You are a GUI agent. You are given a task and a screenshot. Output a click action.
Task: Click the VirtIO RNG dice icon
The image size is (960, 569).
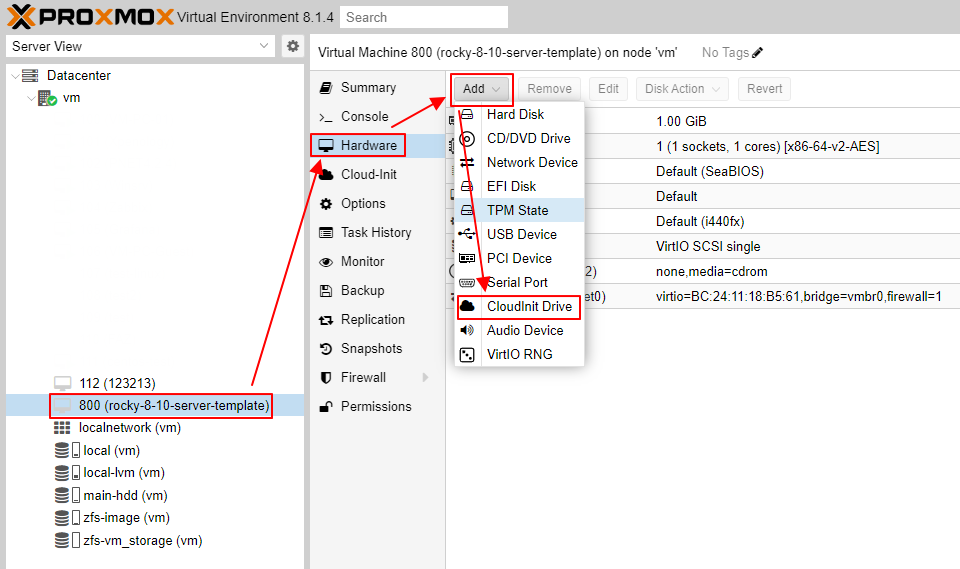pyautogui.click(x=467, y=355)
